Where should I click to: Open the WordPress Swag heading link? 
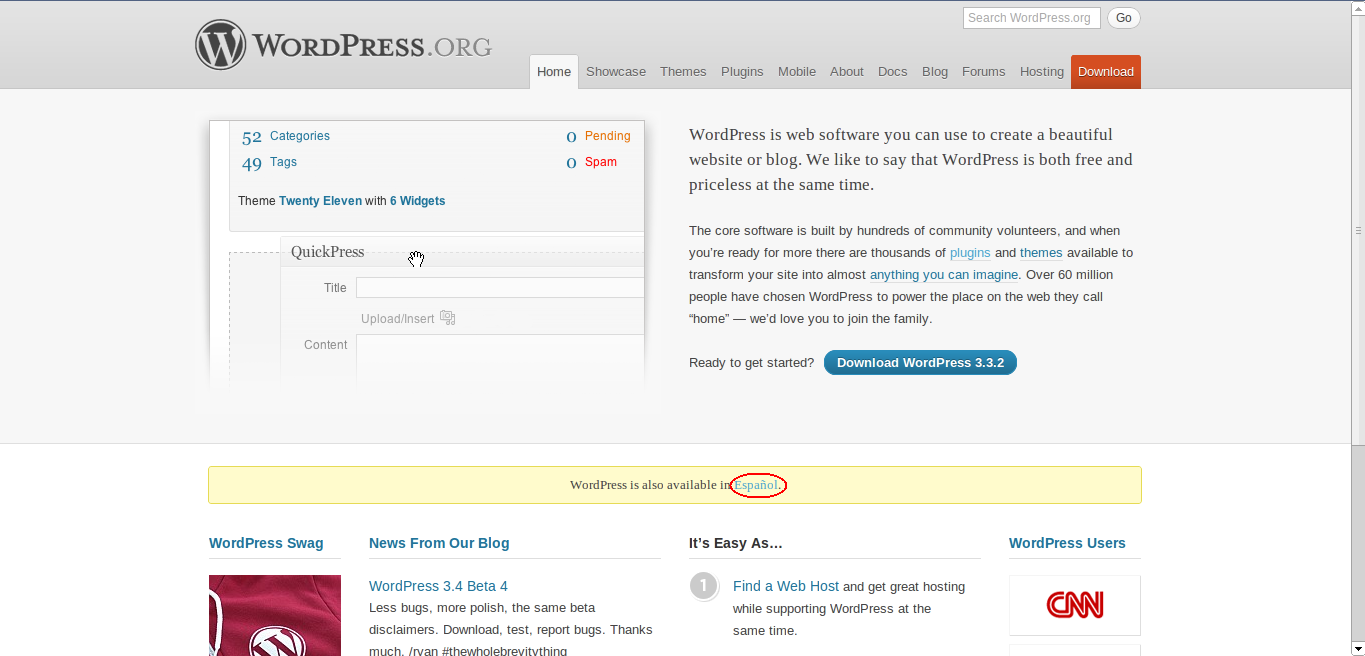tap(266, 543)
